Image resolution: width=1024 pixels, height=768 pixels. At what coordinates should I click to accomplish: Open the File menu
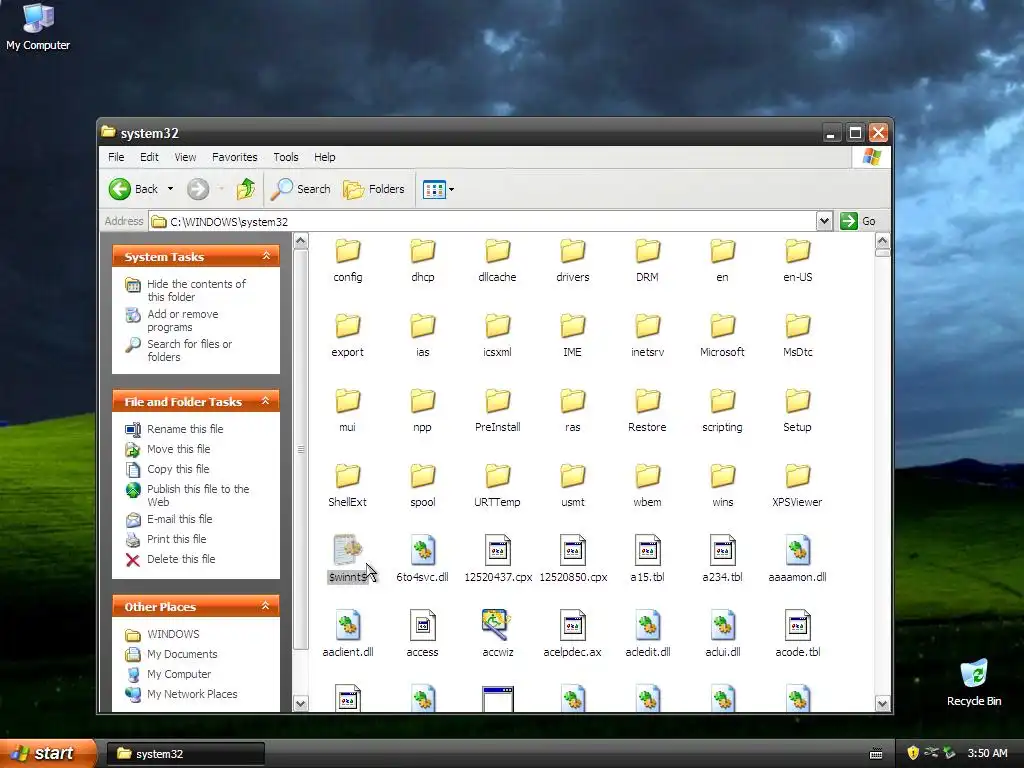click(116, 157)
